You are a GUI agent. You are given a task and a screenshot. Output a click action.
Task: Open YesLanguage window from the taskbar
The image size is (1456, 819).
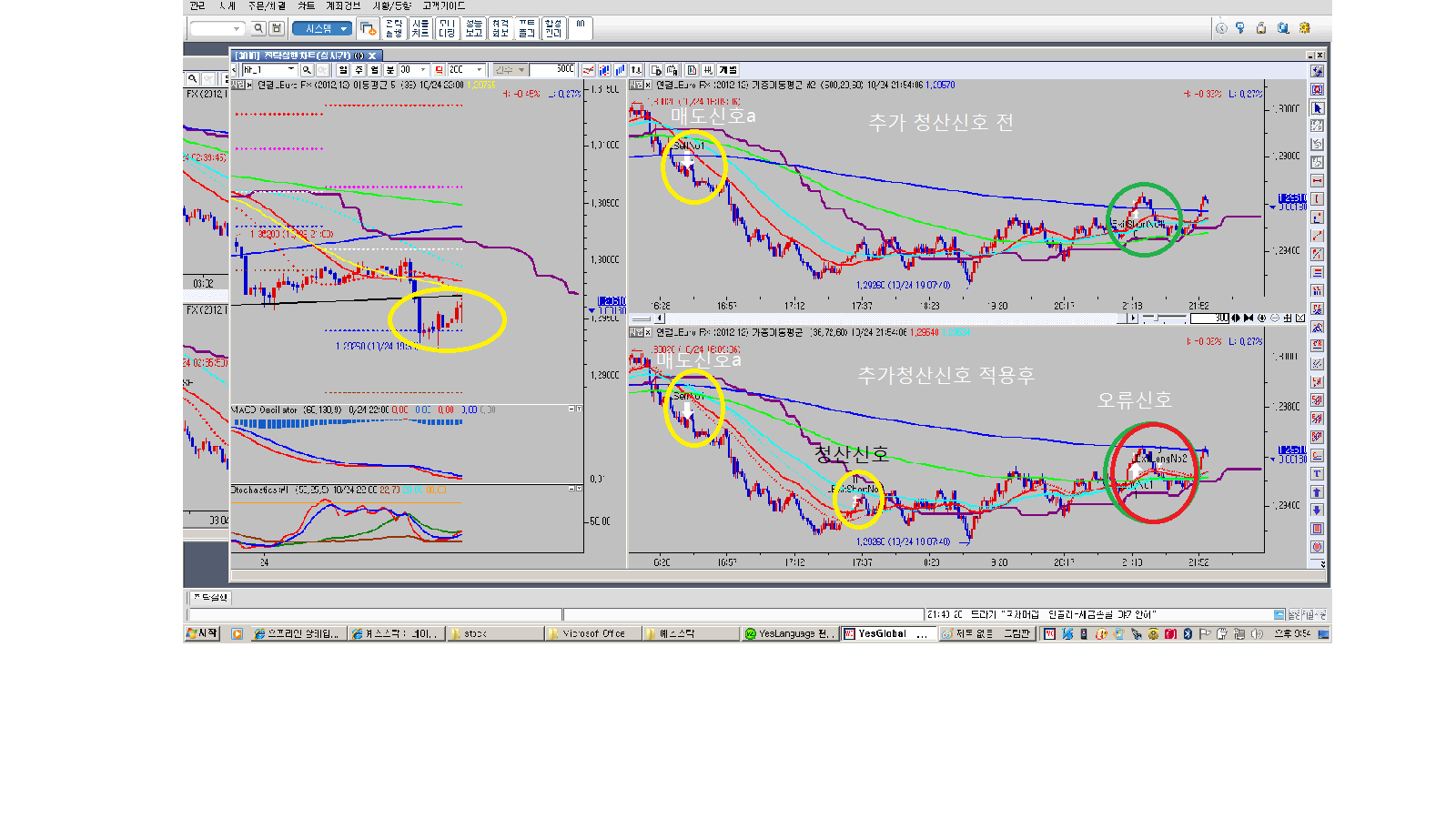pos(788,633)
